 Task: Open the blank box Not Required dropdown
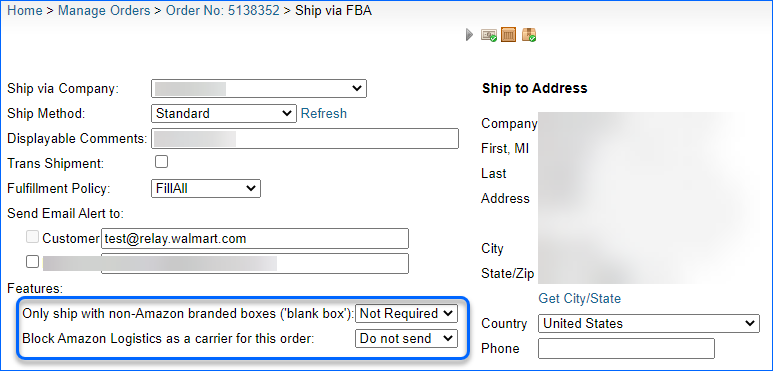tap(406, 313)
